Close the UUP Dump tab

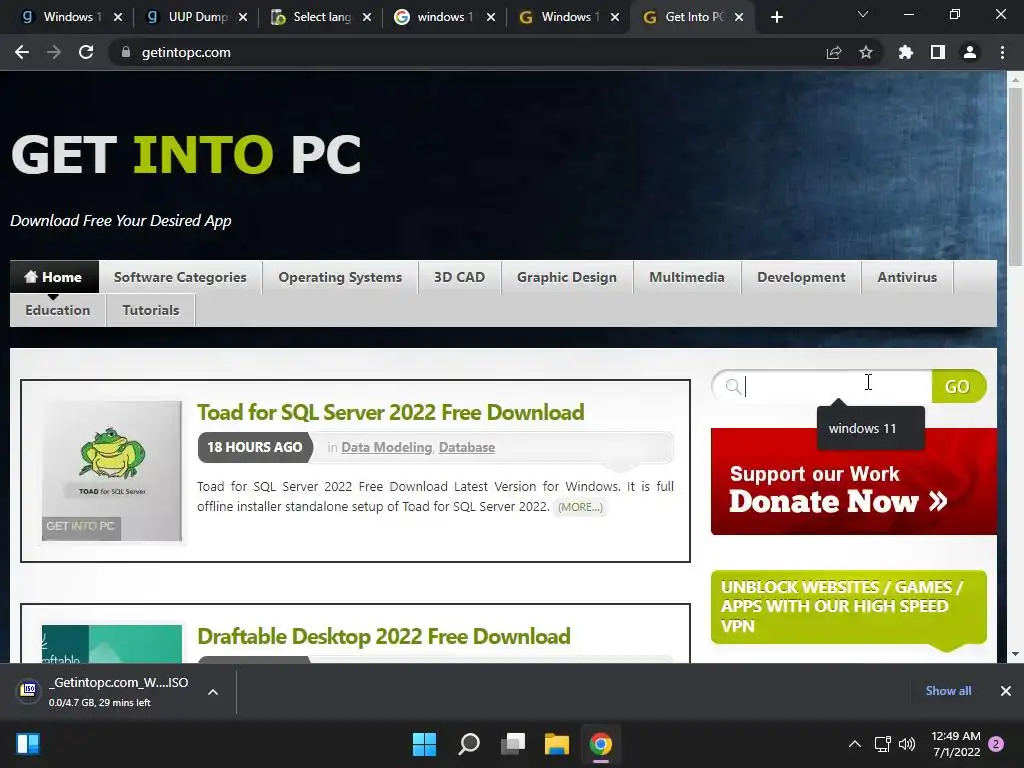point(243,17)
